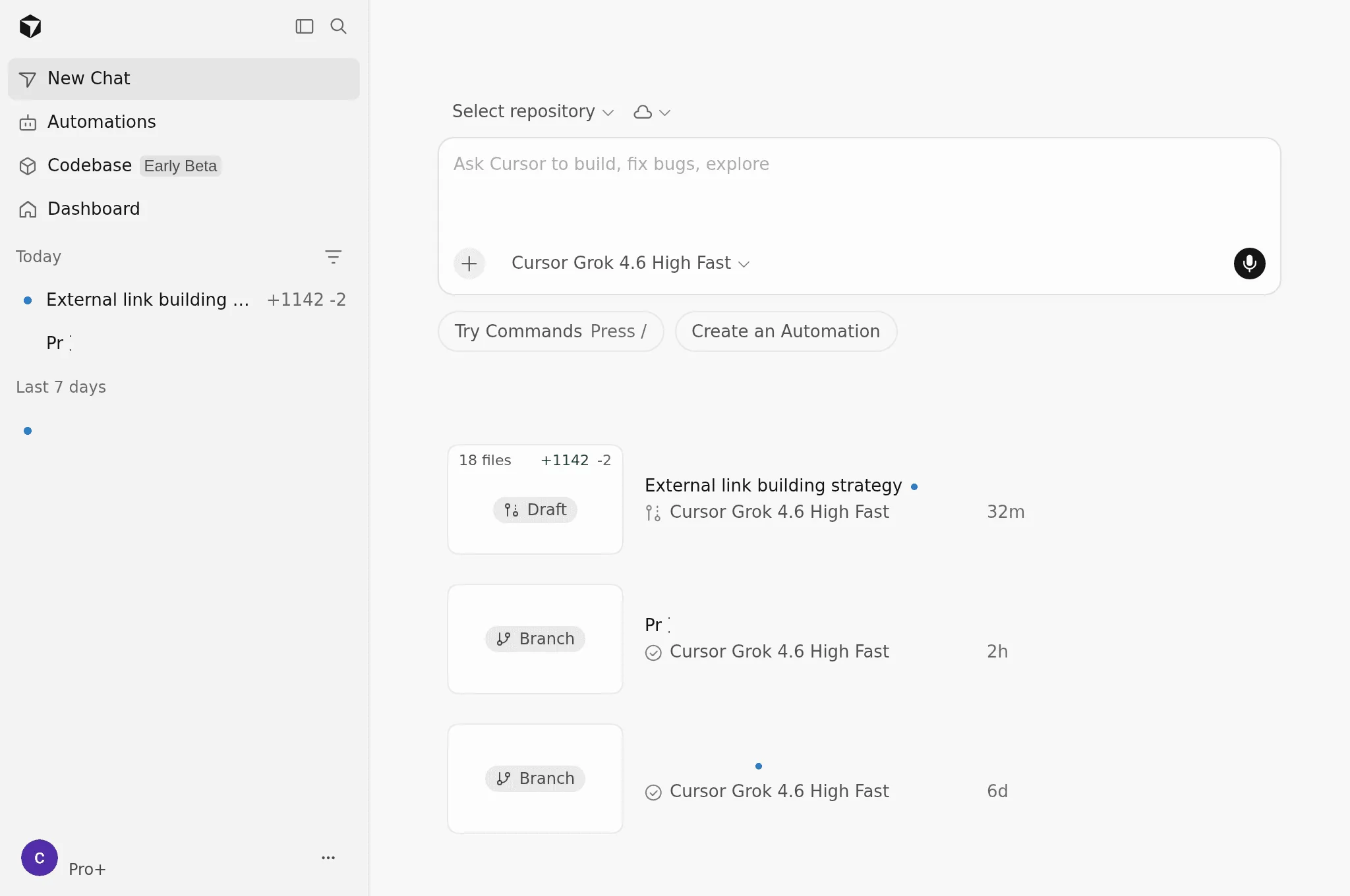Click draft pull request icon beside 32m model
The image size is (1350, 896).
point(653,513)
